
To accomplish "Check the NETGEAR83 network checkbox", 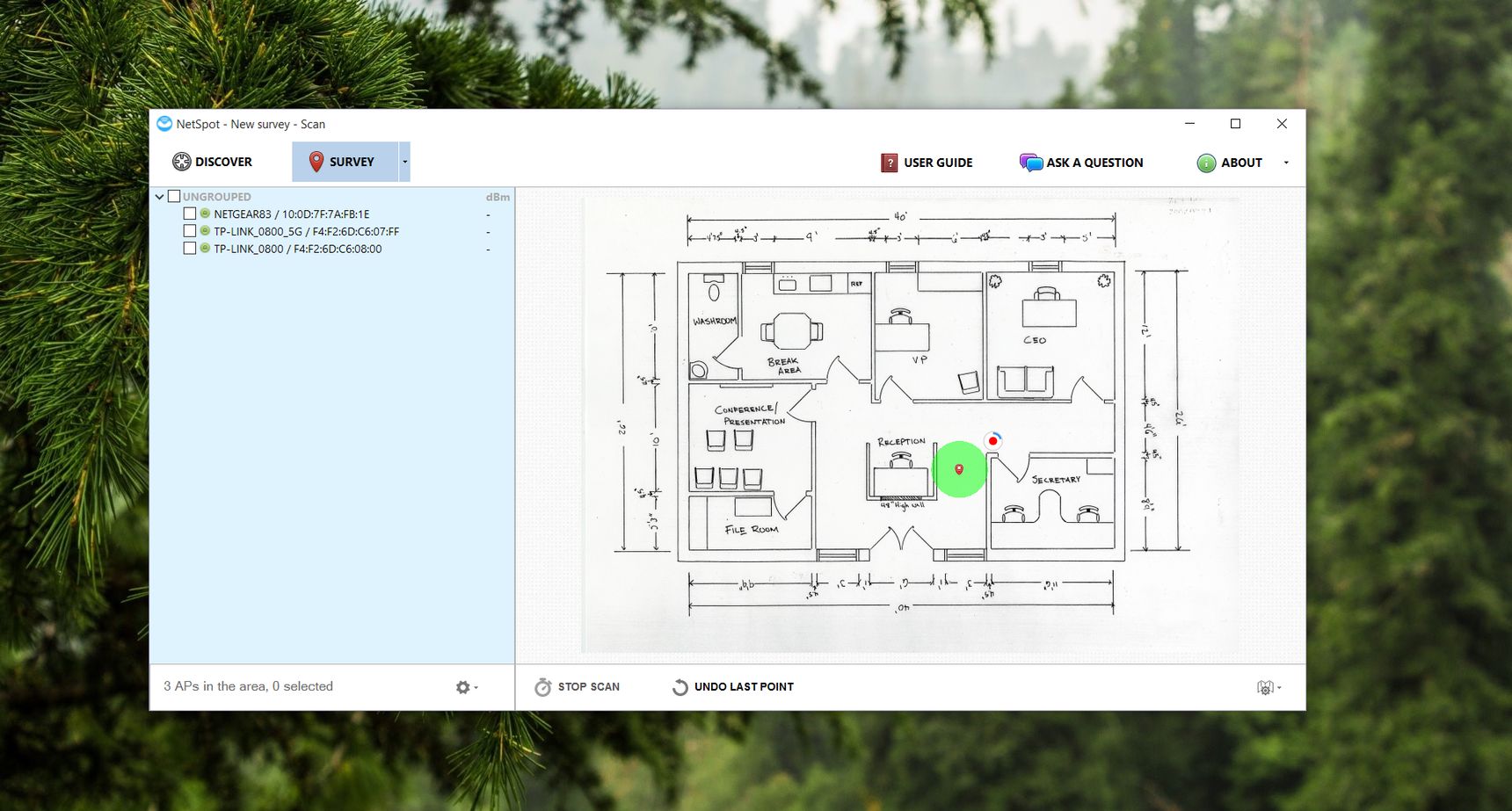I will click(189, 214).
